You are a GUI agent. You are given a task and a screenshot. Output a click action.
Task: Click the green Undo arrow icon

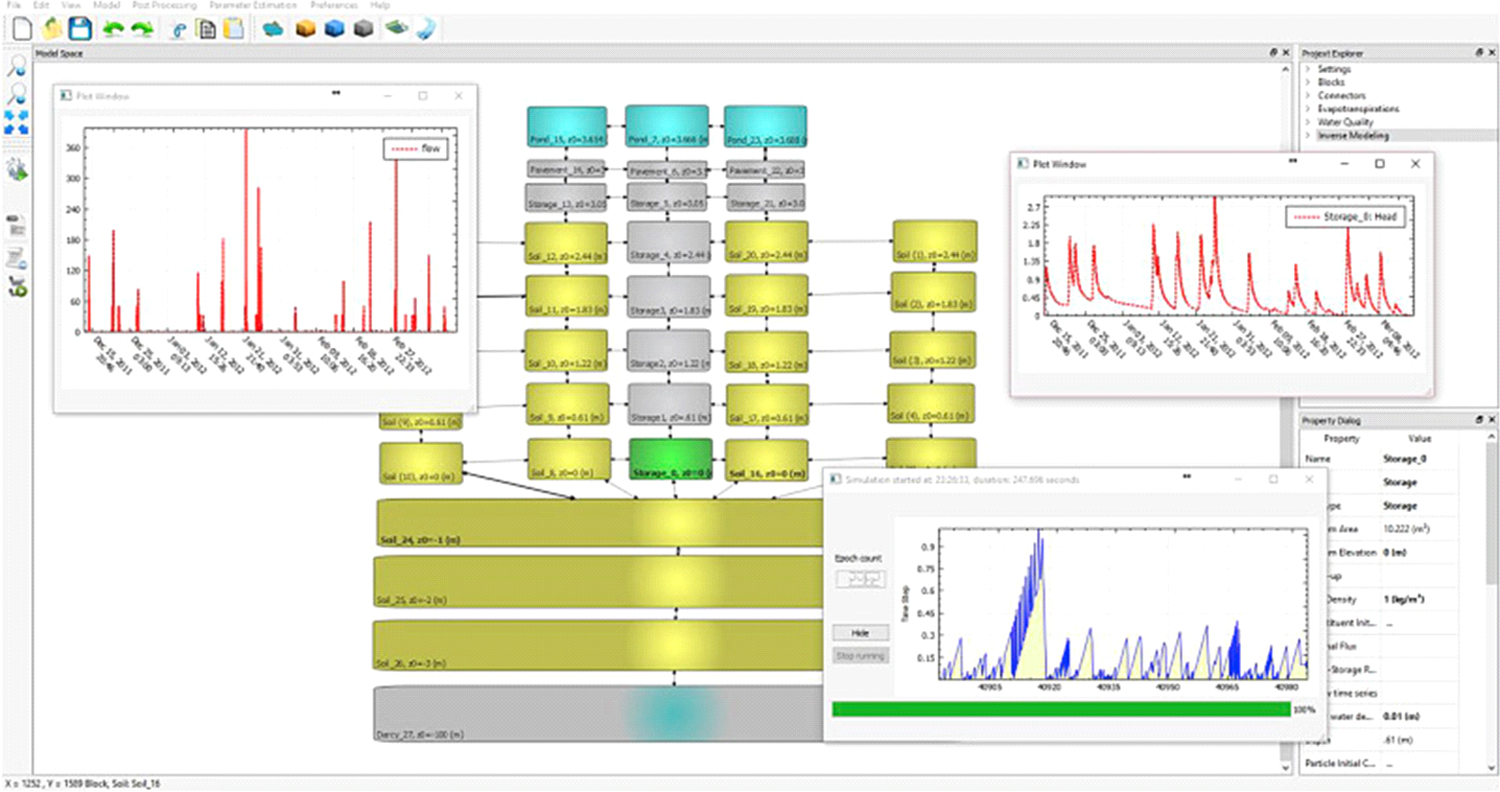tap(113, 30)
